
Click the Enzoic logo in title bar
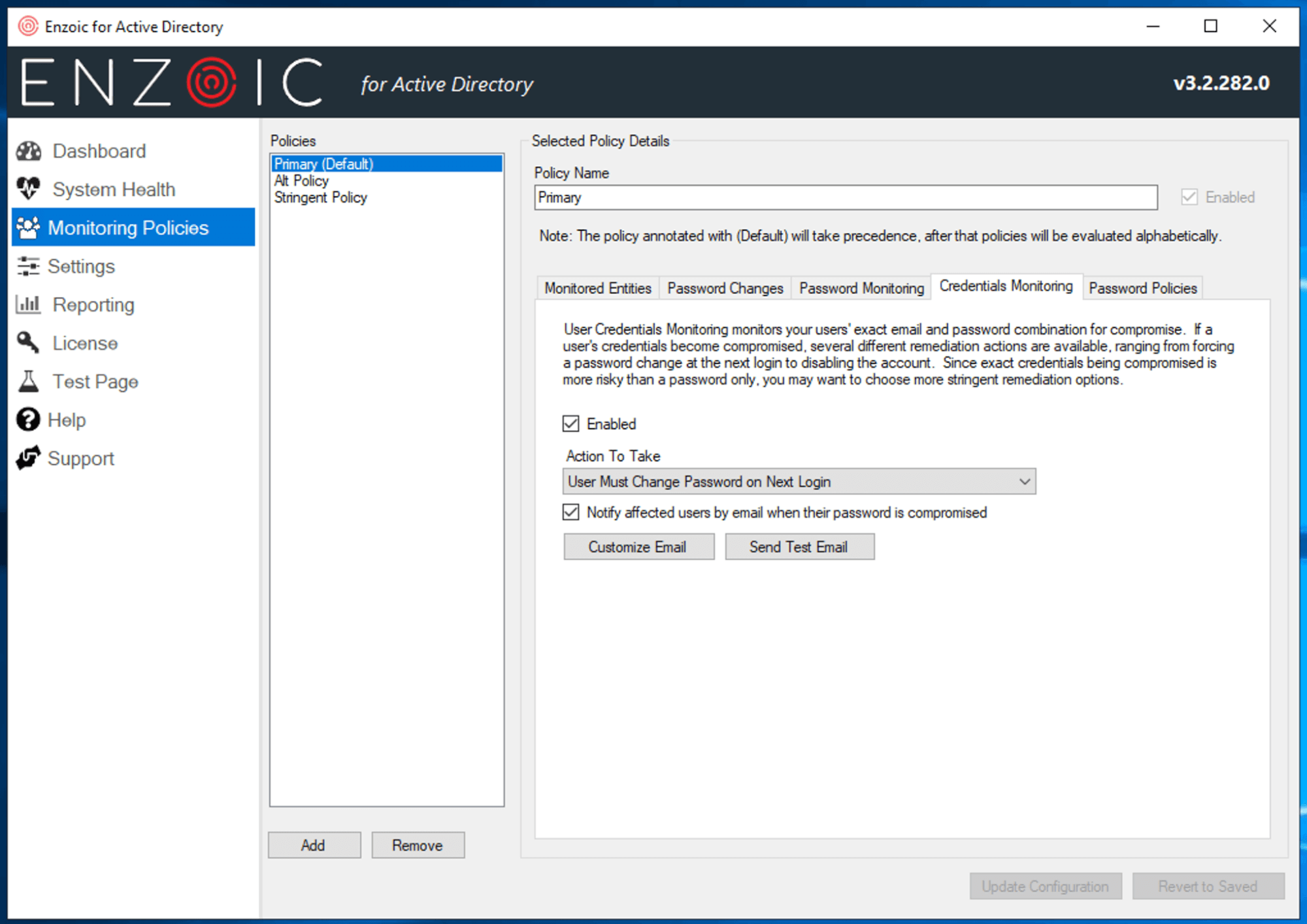click(28, 26)
